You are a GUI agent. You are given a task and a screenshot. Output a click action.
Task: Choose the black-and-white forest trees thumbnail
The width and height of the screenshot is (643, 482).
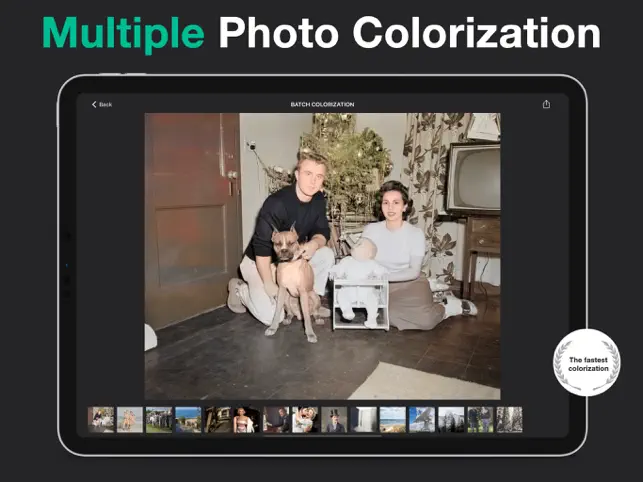[509, 419]
